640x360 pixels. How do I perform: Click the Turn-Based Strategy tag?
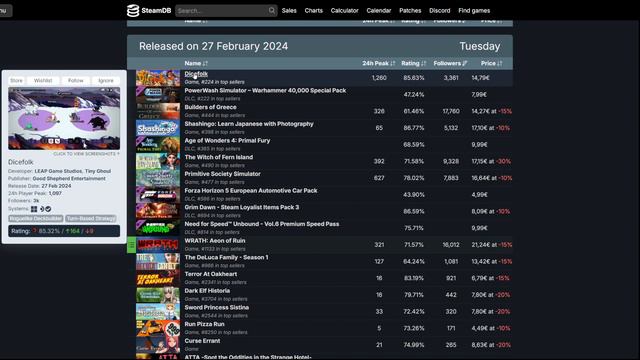pyautogui.click(x=91, y=219)
